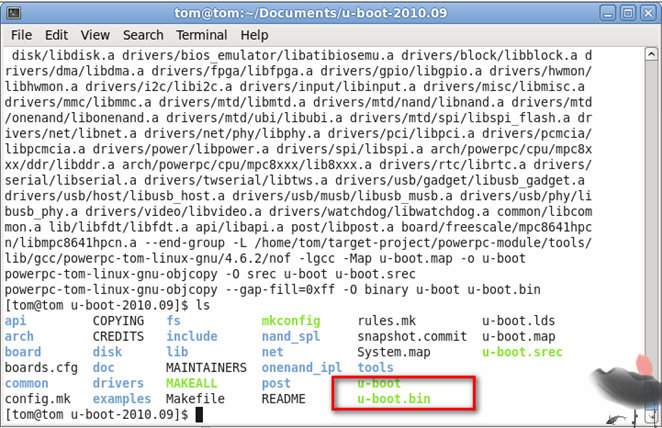The height and width of the screenshot is (428, 662).
Task: Click the terminal window icon in title bar
Action: click(x=14, y=13)
